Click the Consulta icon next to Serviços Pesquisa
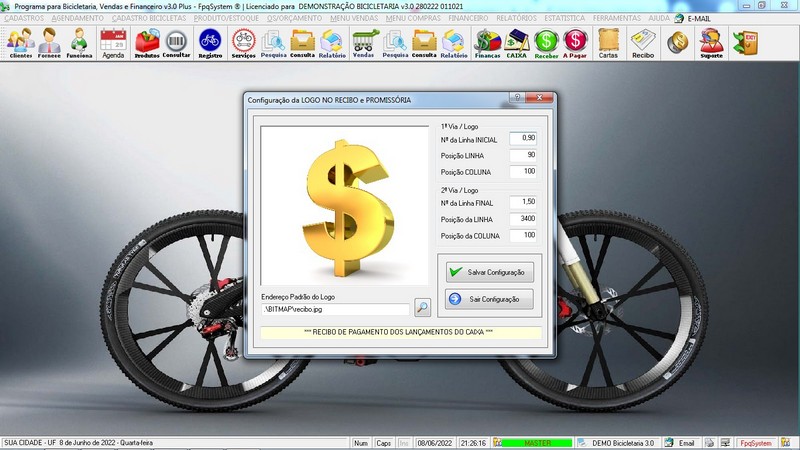Viewport: 800px width, 450px height. pos(303,43)
